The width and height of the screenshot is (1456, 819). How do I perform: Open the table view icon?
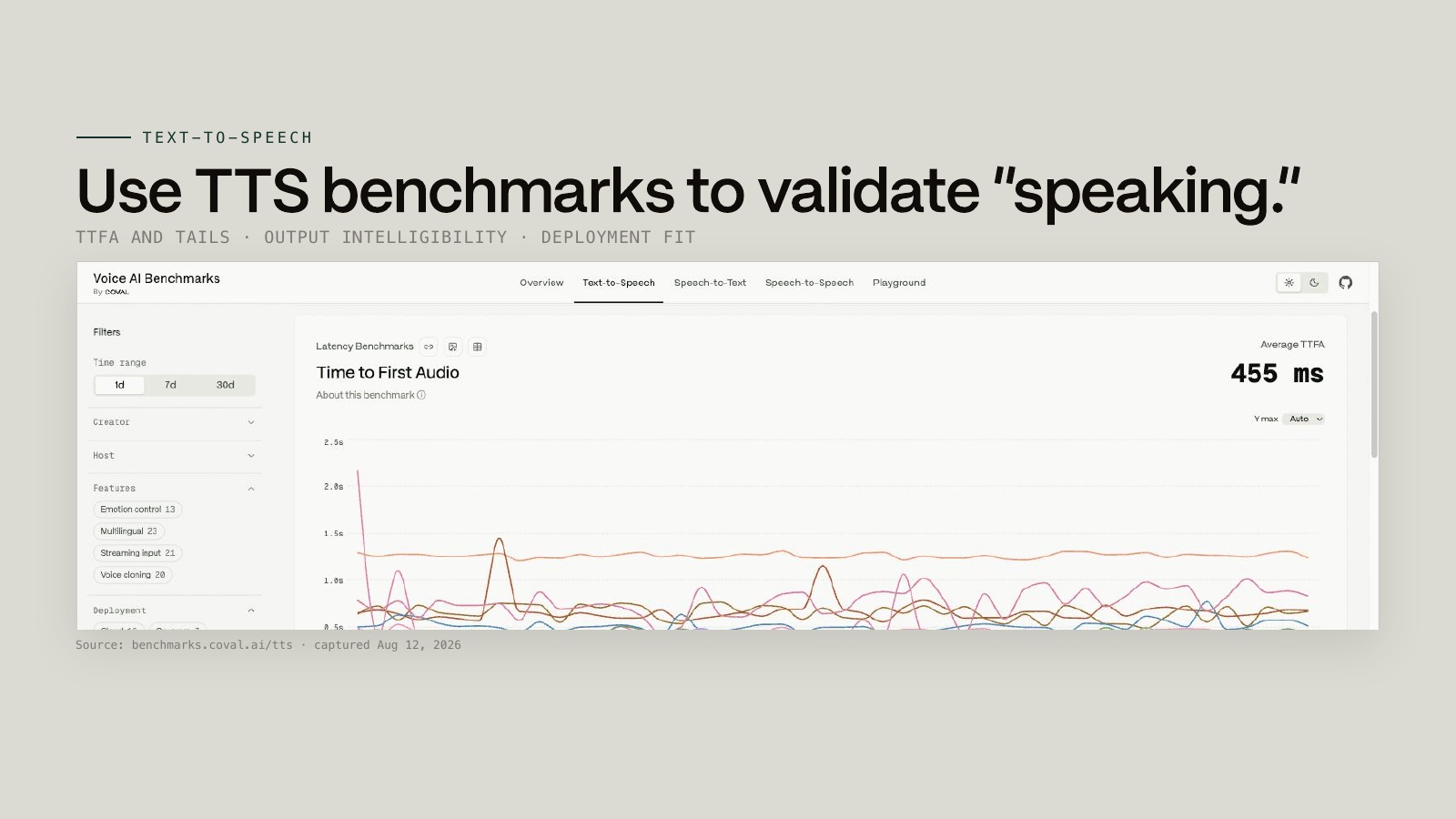click(x=478, y=347)
